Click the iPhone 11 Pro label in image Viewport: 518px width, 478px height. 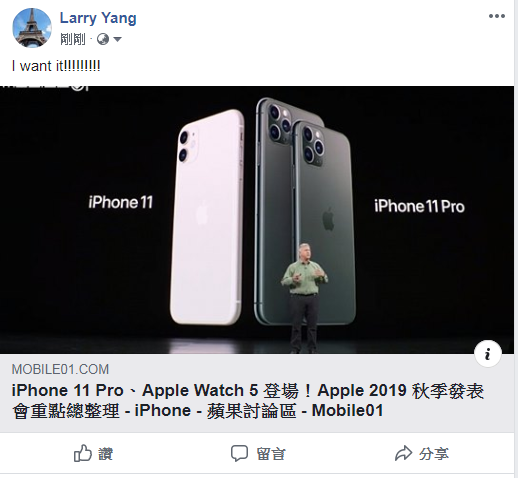tap(419, 206)
